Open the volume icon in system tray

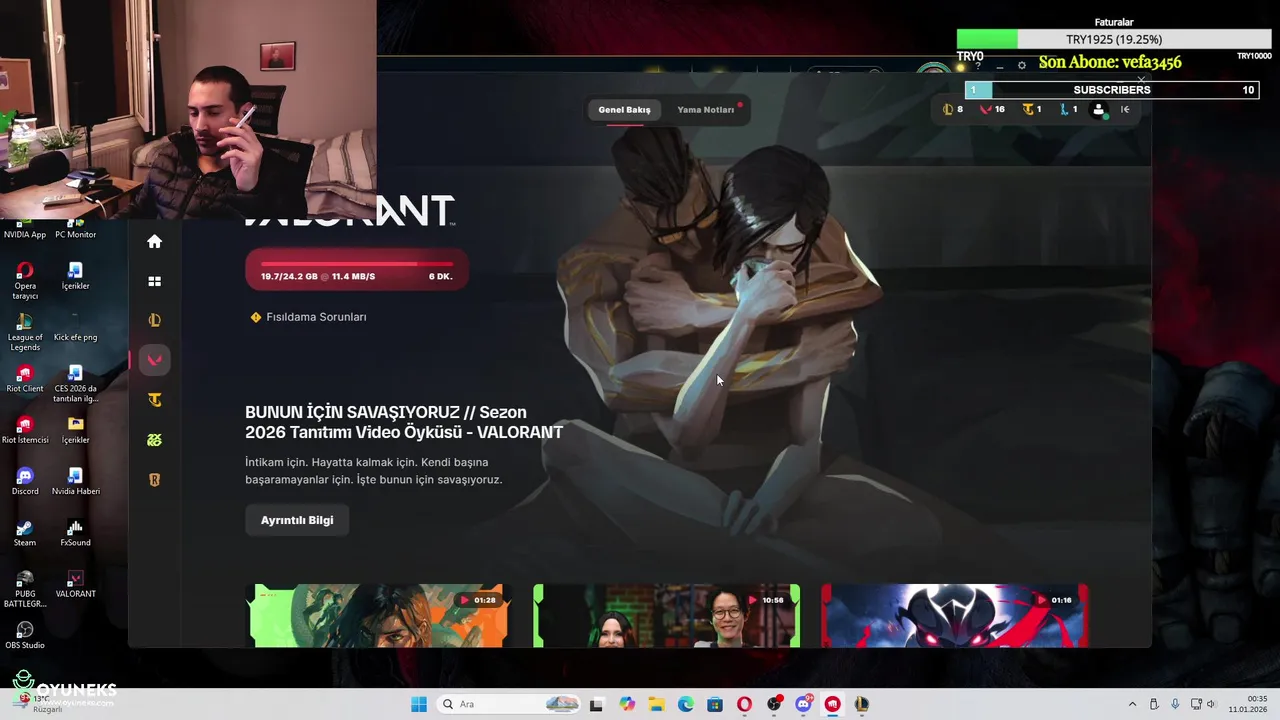[x=1211, y=704]
